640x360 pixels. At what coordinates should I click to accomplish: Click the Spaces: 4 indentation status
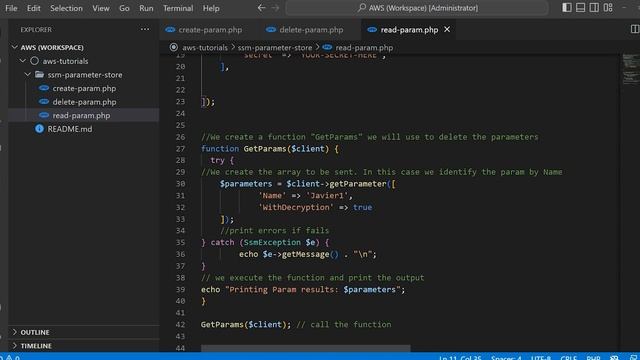[506, 357]
